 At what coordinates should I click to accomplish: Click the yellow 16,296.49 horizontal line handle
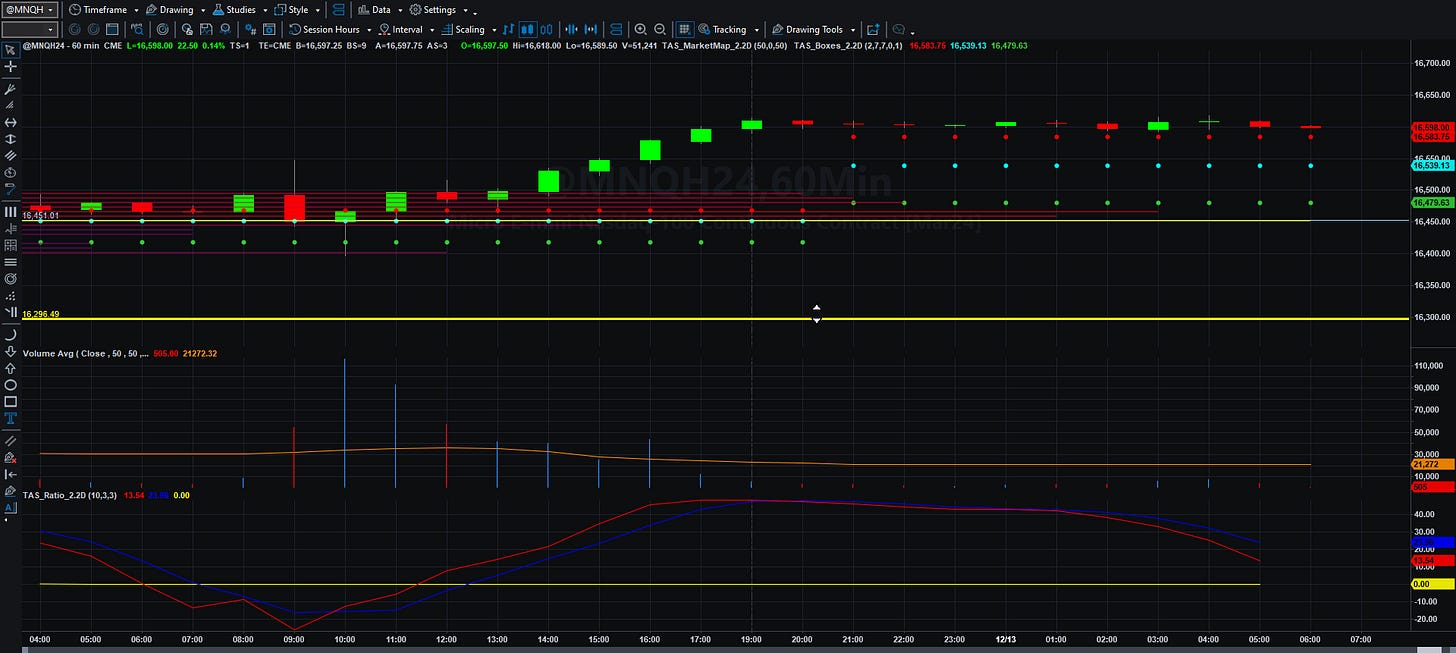click(817, 314)
